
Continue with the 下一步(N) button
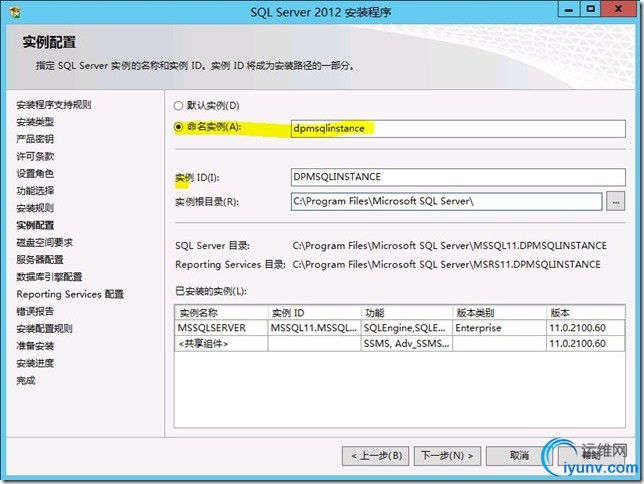pyautogui.click(x=447, y=456)
